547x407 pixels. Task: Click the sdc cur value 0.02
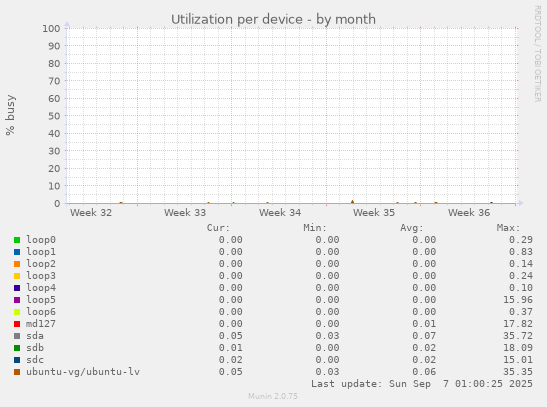(231, 360)
